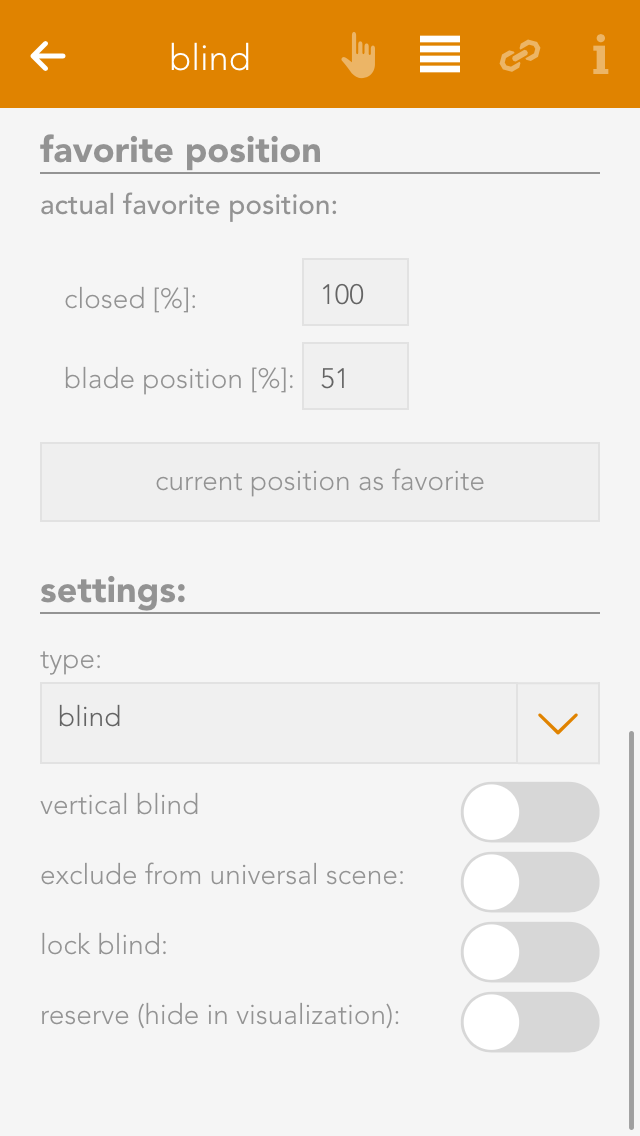
Task: Turn on the lock blind switch
Action: pyautogui.click(x=530, y=952)
